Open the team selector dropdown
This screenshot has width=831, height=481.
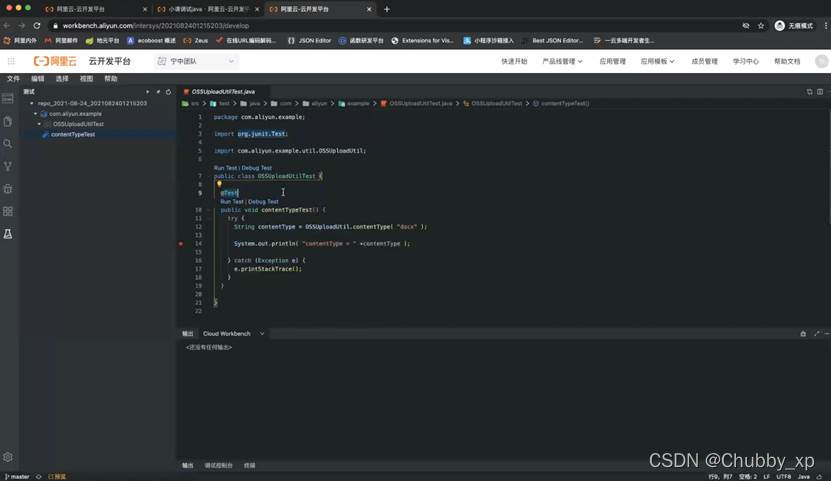click(x=196, y=61)
